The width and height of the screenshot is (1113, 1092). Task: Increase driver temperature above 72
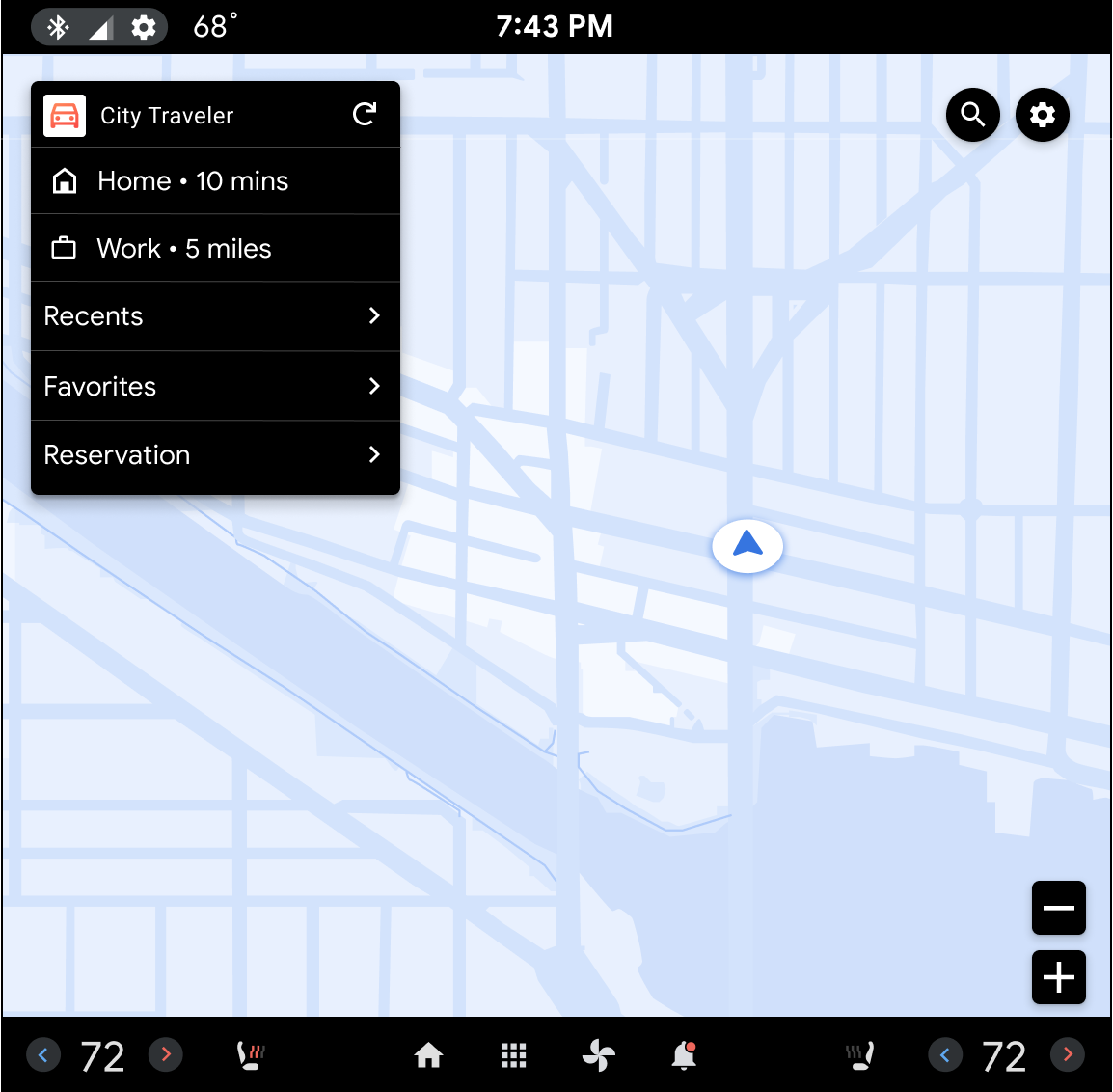(x=165, y=1055)
